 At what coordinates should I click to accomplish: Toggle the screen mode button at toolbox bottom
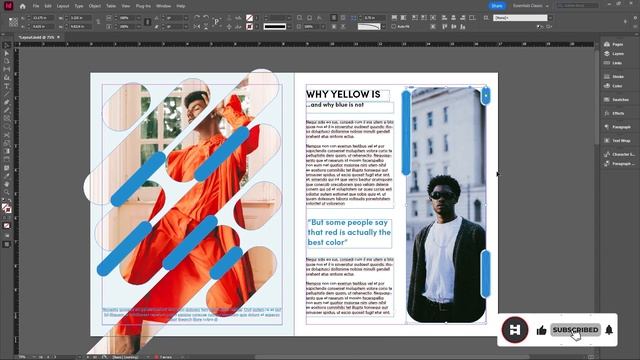(x=7, y=244)
